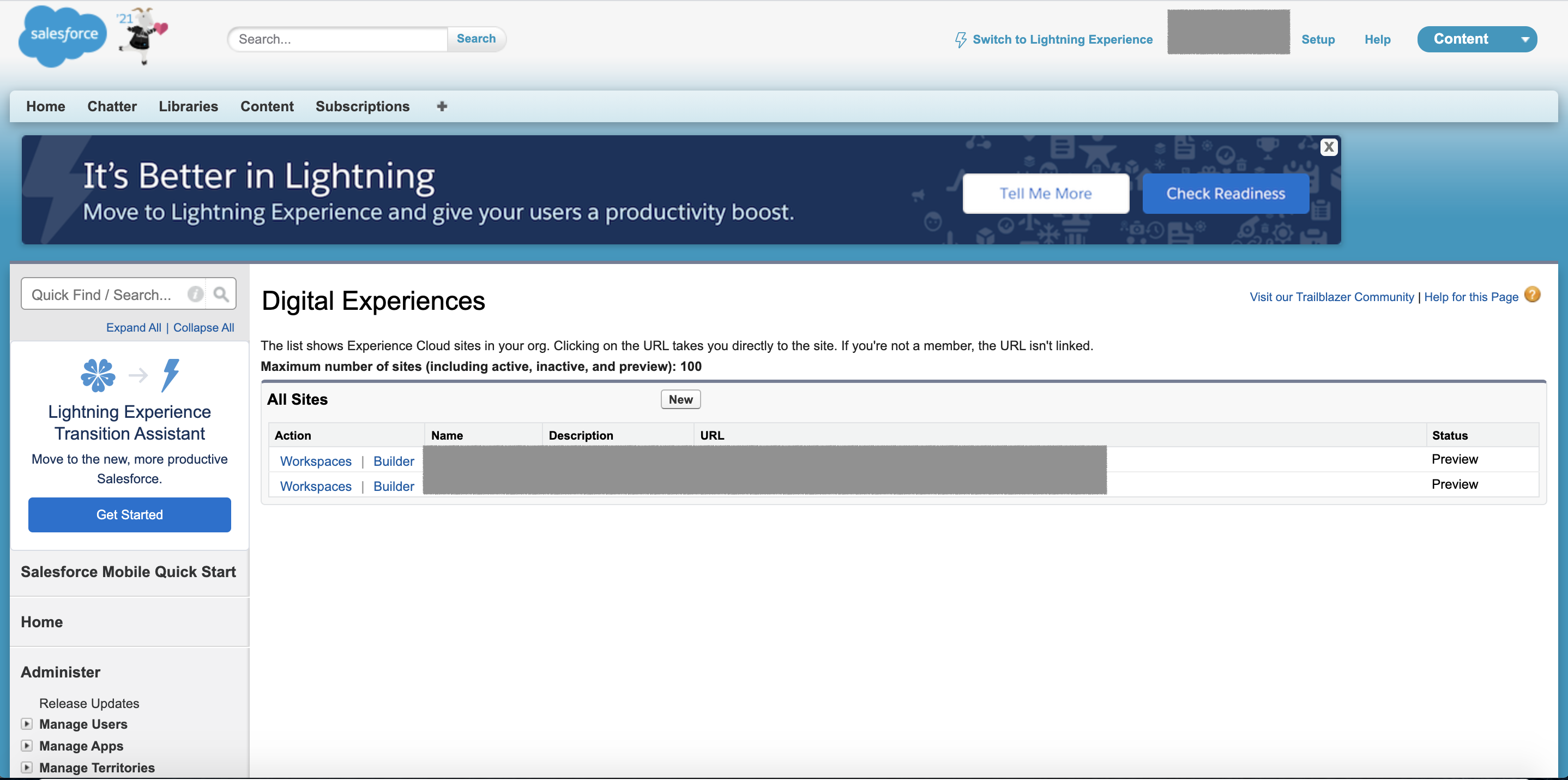Click the Manage Users label
Viewport: 1568px width, 780px height.
pos(83,724)
